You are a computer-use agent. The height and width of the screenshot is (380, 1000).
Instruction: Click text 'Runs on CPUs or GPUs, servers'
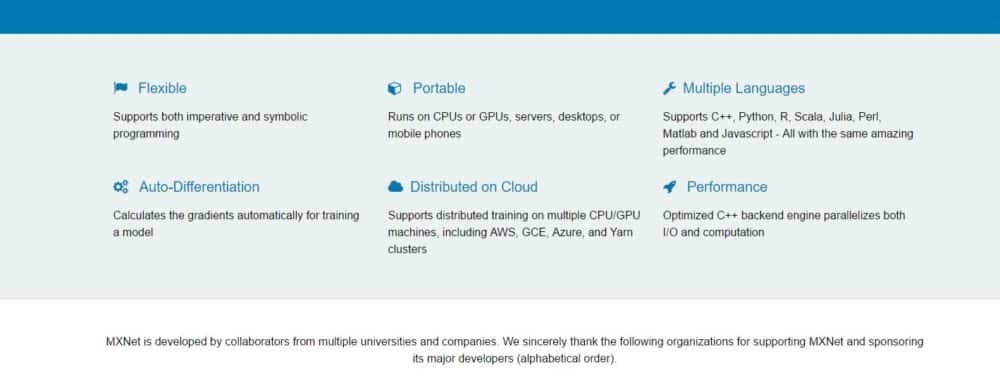pos(471,117)
